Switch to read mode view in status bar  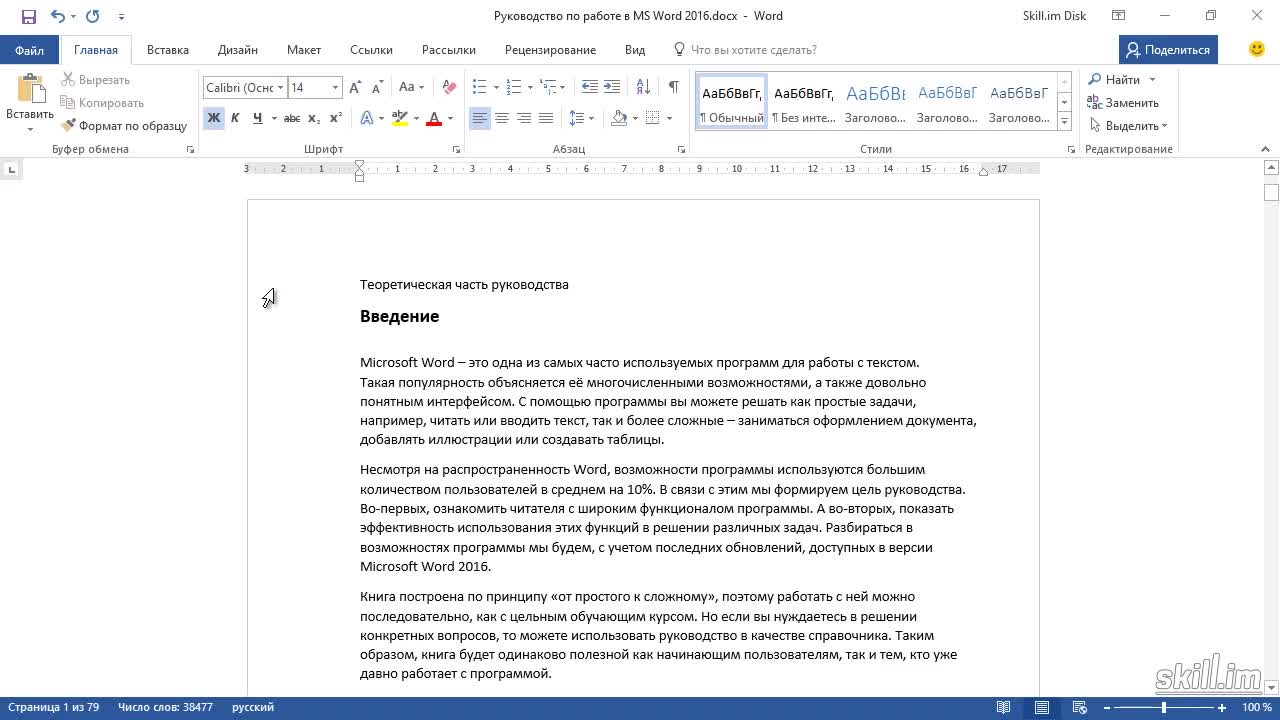[1003, 708]
